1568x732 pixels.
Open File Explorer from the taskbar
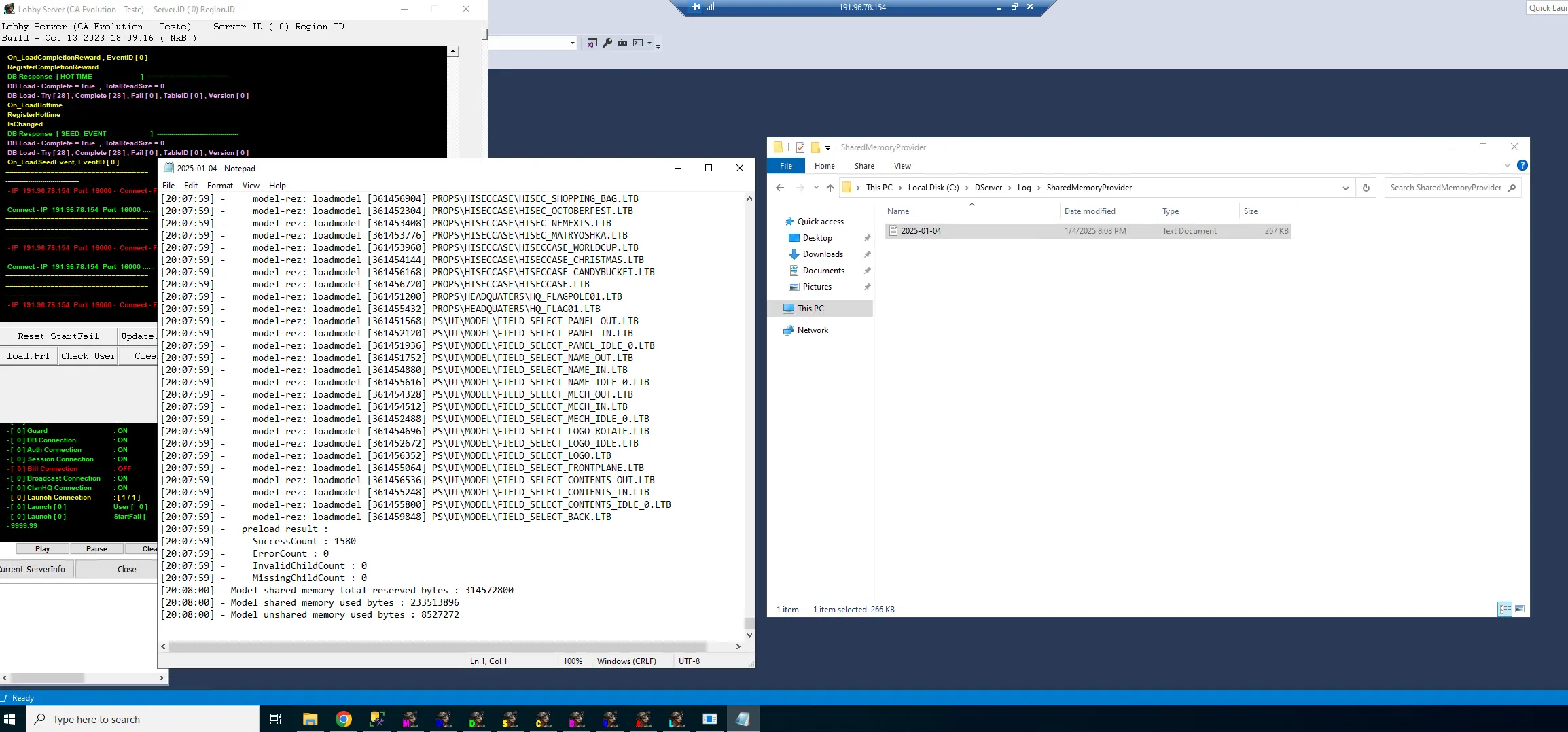[x=310, y=719]
